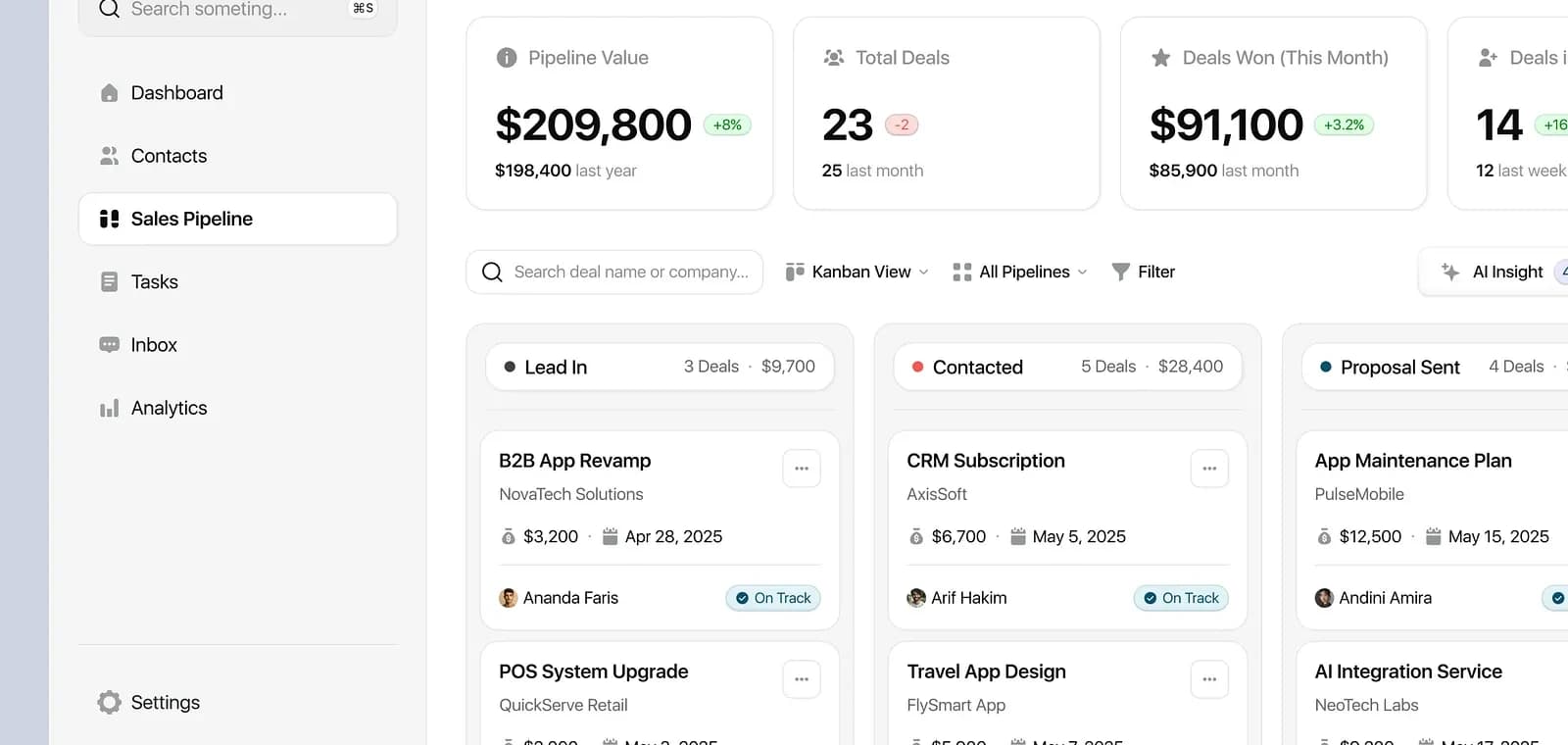Open the Kanban View dropdown
This screenshot has width=1568, height=745.
pos(857,273)
